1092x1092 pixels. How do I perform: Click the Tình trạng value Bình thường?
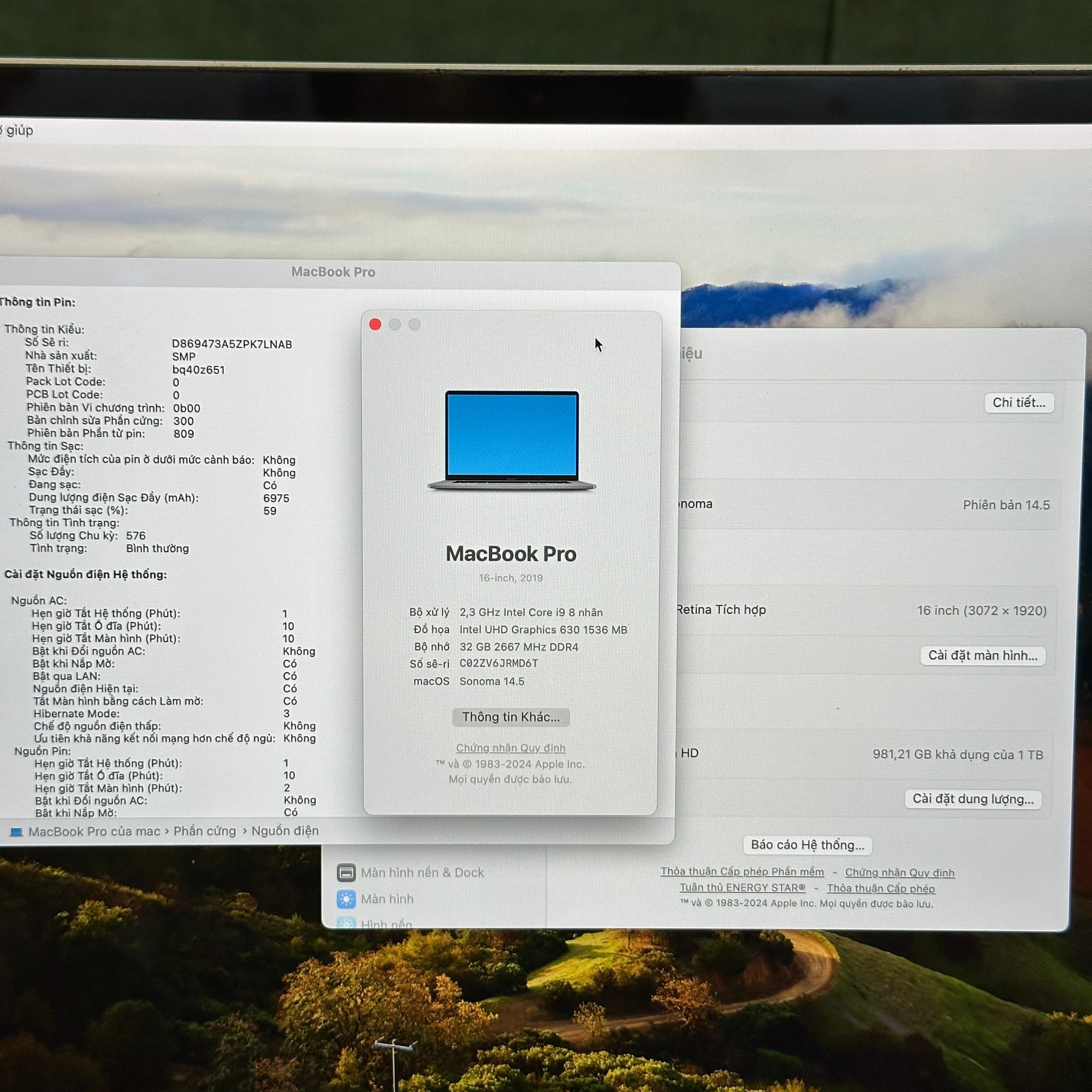[158, 548]
